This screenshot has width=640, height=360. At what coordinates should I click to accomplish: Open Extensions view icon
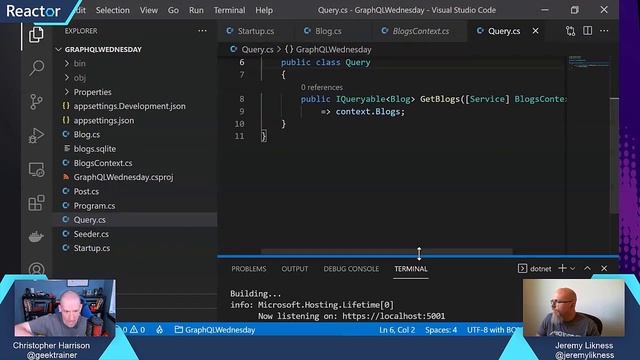tap(36, 202)
